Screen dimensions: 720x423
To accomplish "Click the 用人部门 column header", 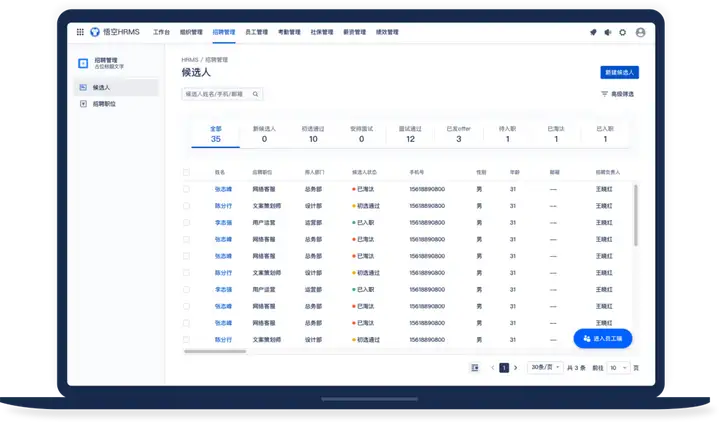I will pyautogui.click(x=315, y=172).
